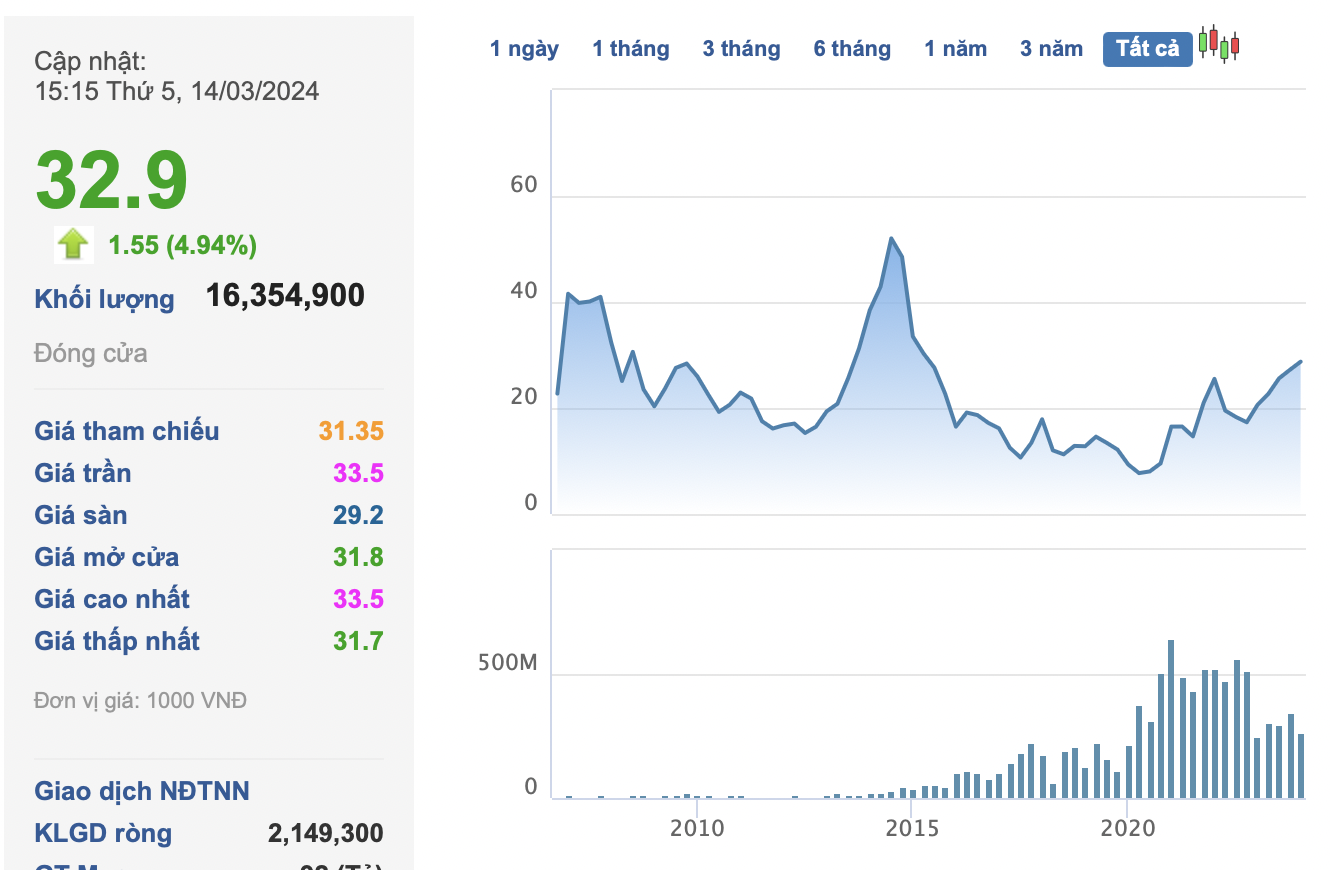This screenshot has height=870, width=1330.
Task: Click the 'Cập nhật:' label
Action: [91, 61]
